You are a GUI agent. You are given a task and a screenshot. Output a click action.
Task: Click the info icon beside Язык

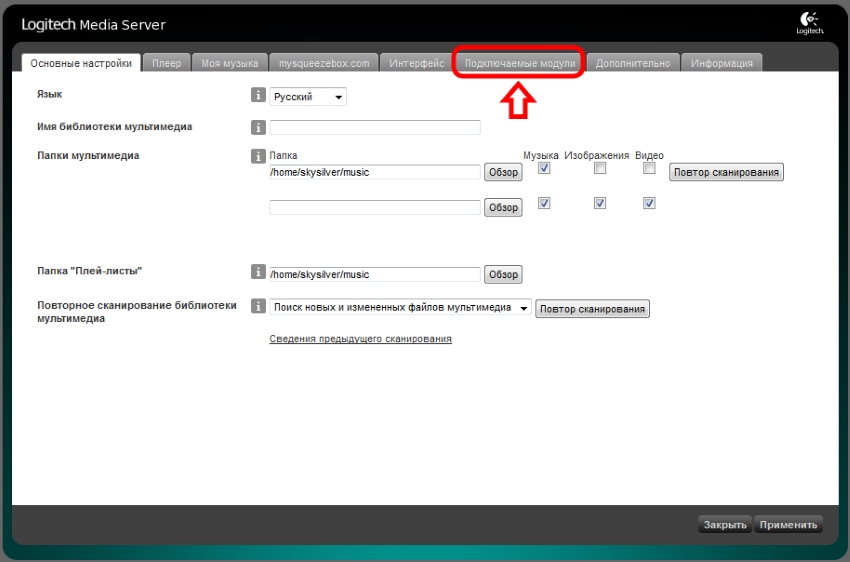click(x=258, y=95)
